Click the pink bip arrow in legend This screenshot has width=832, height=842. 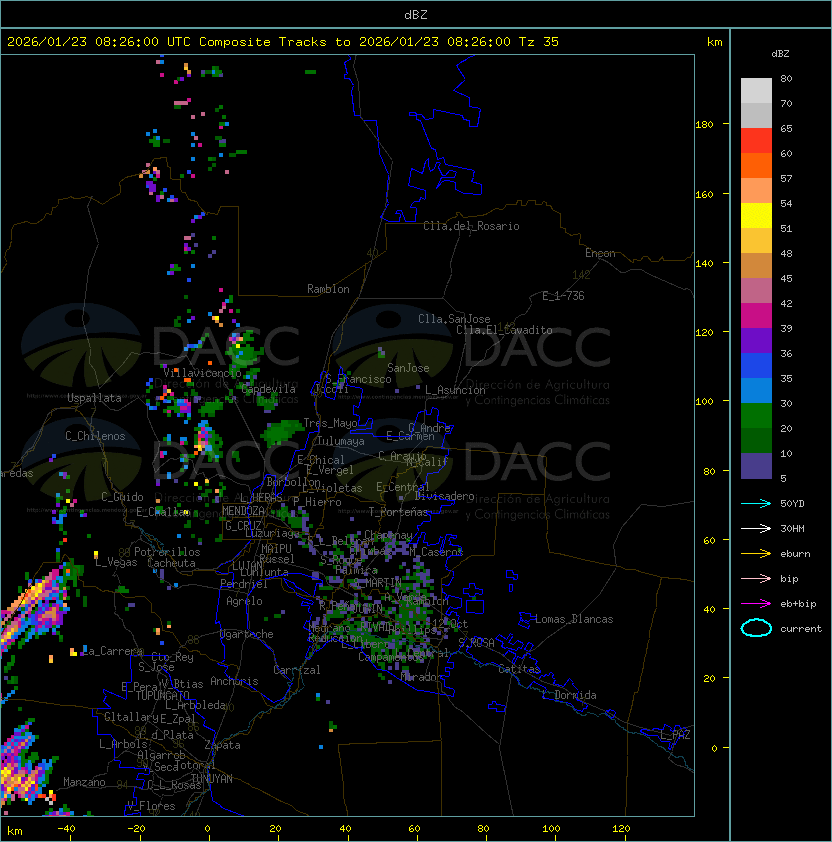[756, 578]
